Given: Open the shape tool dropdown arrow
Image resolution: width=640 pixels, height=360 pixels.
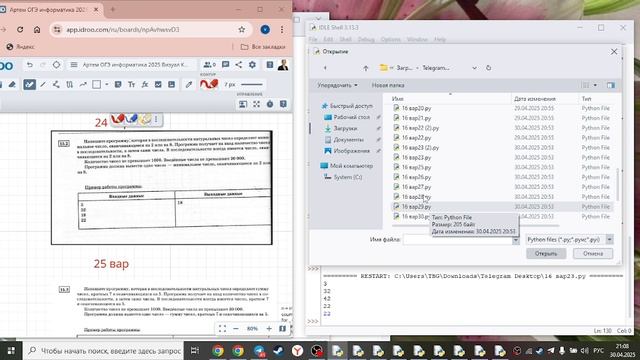Looking at the screenshot, I should click(x=107, y=84).
